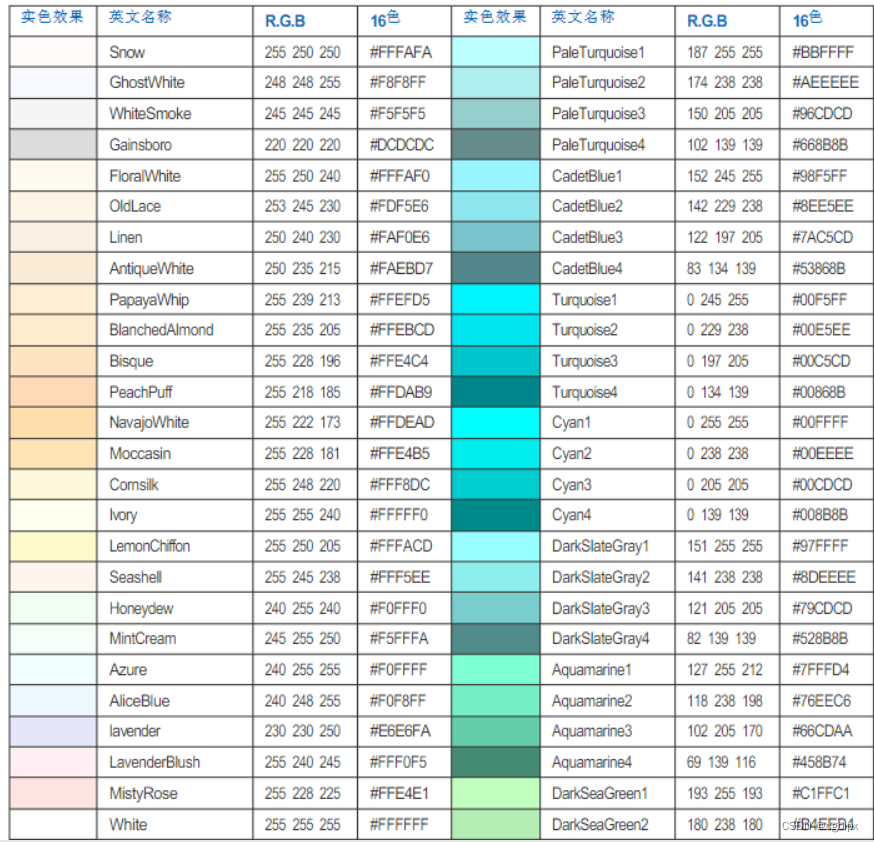Click the RGB value 83 134 139
This screenshot has width=874, height=842.
tap(721, 269)
